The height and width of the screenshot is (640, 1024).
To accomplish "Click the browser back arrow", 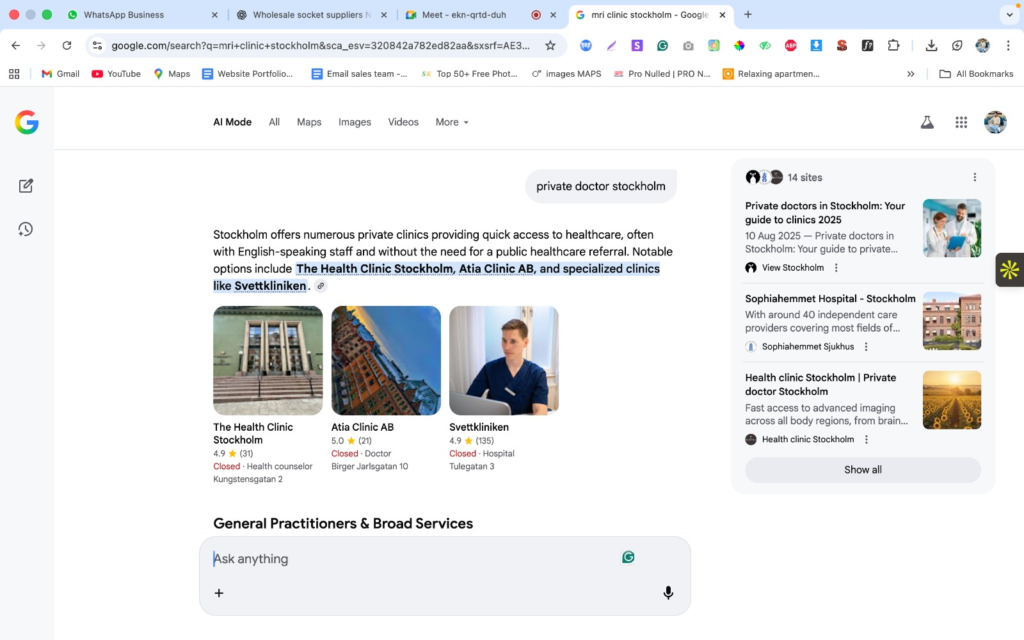I will [16, 45].
